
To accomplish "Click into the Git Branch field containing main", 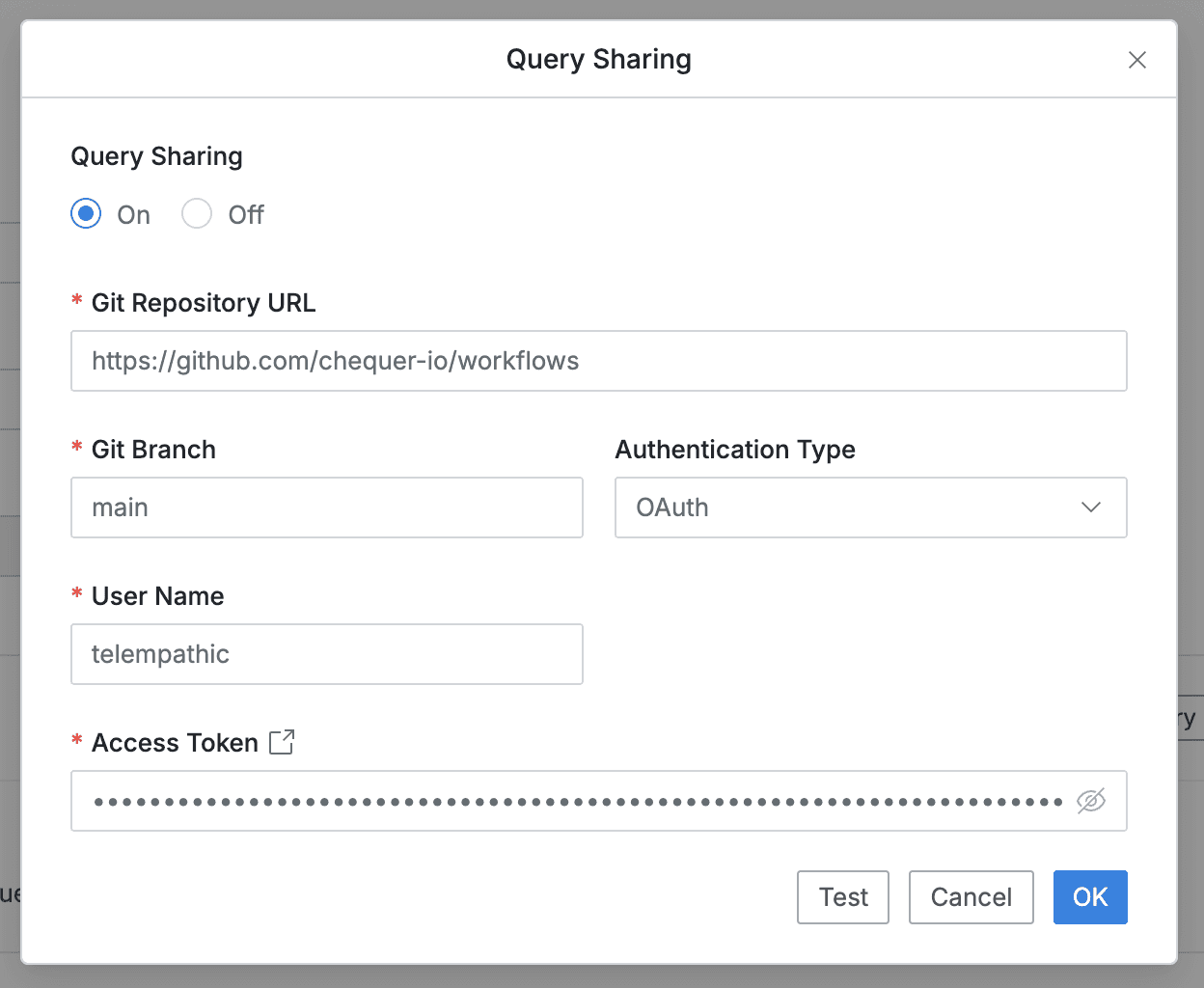I will (x=326, y=508).
